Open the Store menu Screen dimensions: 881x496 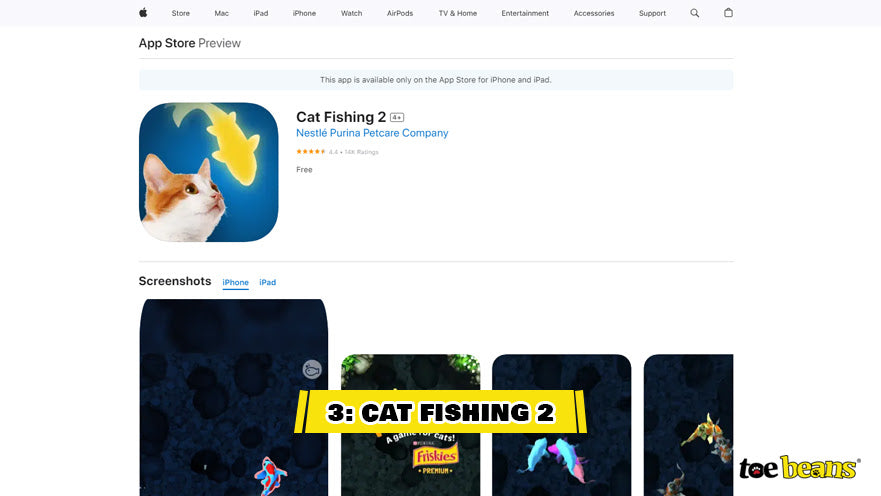pyautogui.click(x=180, y=13)
